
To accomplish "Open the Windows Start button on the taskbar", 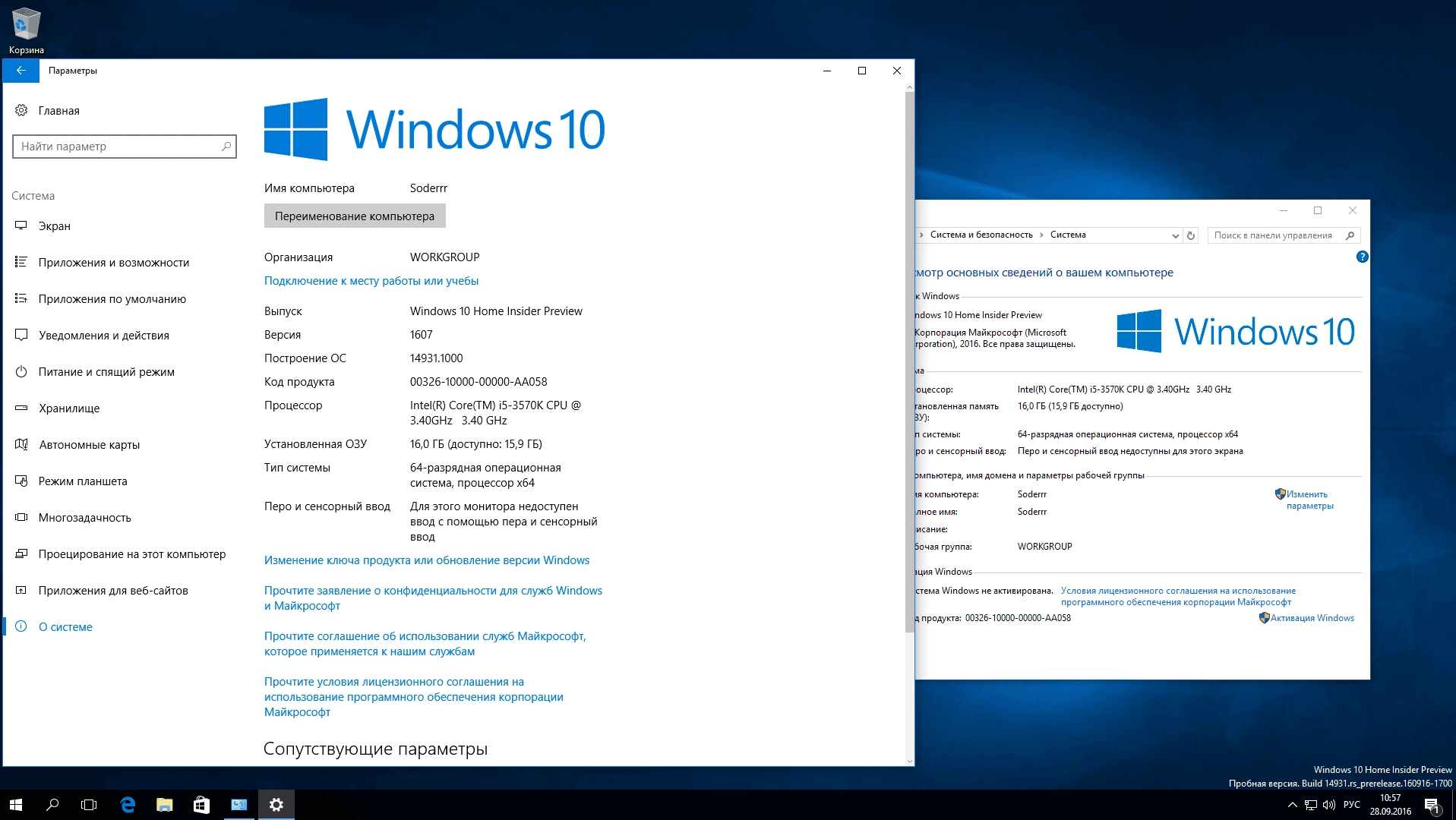I will (16, 805).
